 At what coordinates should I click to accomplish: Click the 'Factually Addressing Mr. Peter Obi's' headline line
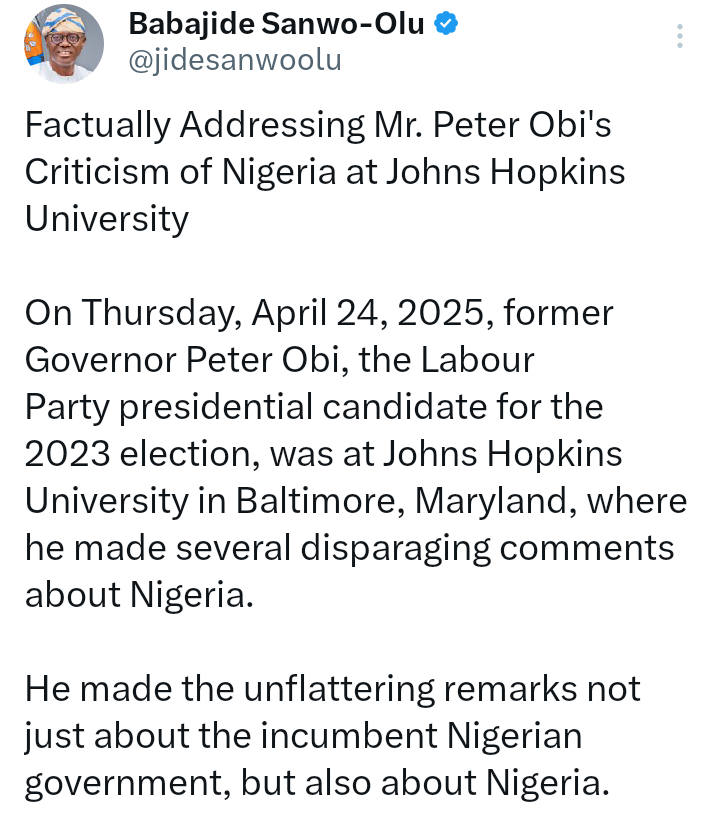(x=318, y=127)
